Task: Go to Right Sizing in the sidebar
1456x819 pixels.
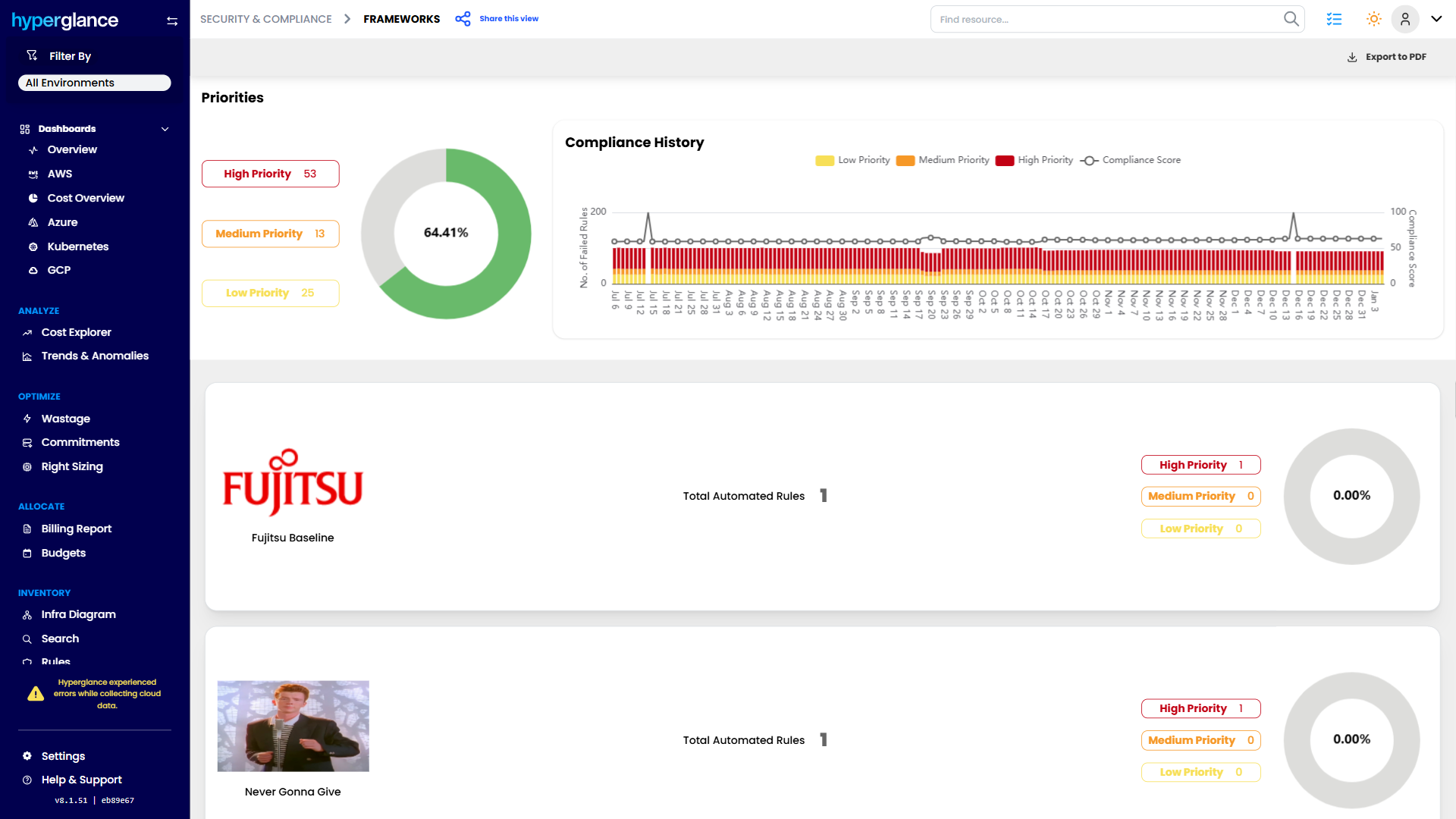Action: click(x=72, y=466)
